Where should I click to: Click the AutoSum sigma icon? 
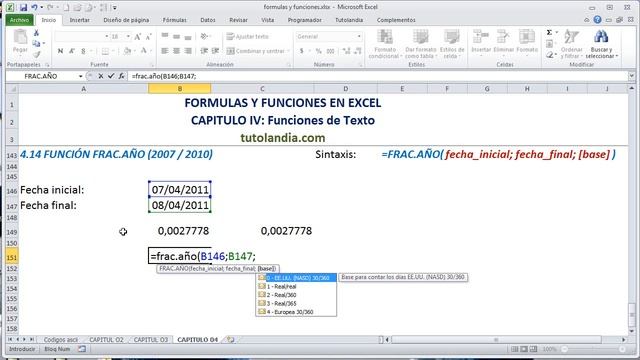point(549,33)
